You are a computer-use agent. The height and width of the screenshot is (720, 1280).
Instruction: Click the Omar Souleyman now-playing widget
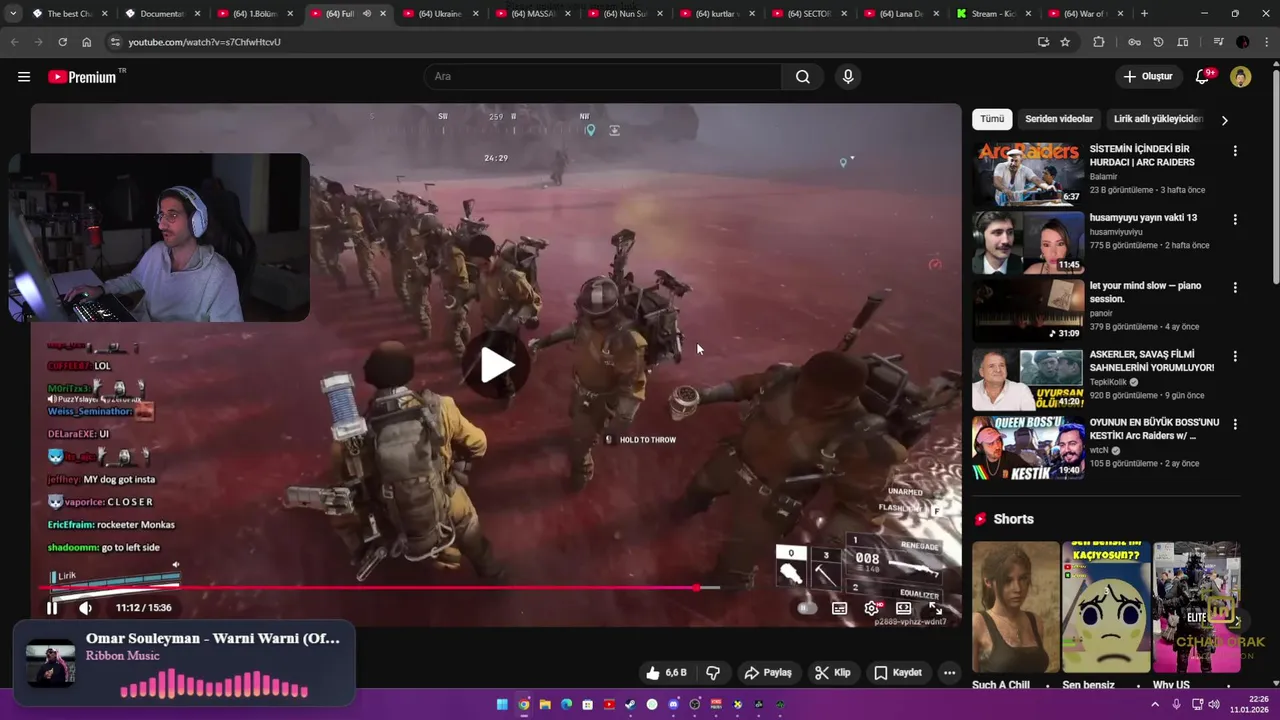184,663
